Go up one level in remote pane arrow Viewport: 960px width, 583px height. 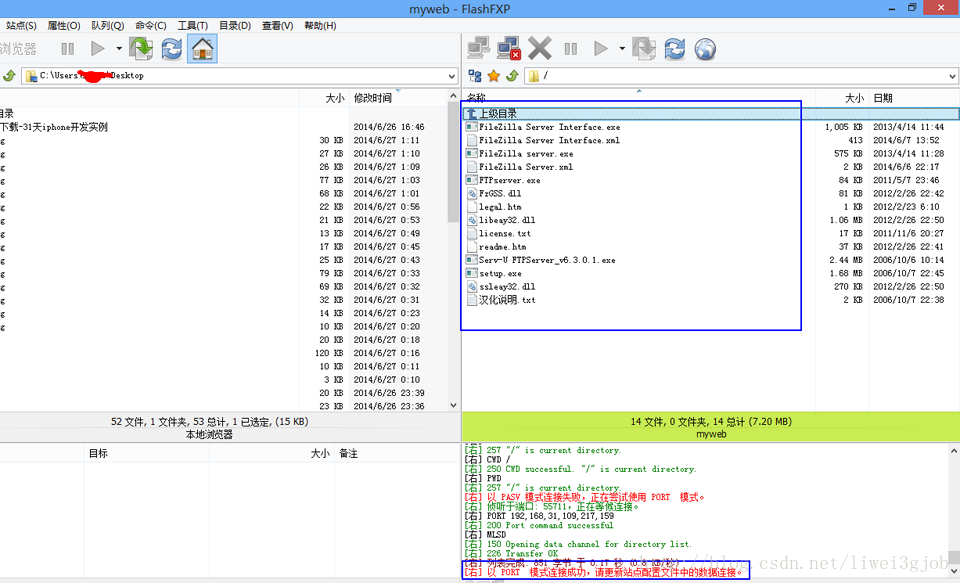[512, 75]
